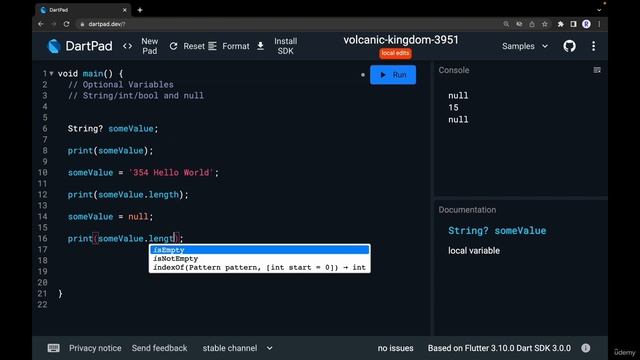
Task: Open the Samples dropdown
Action: point(524,46)
